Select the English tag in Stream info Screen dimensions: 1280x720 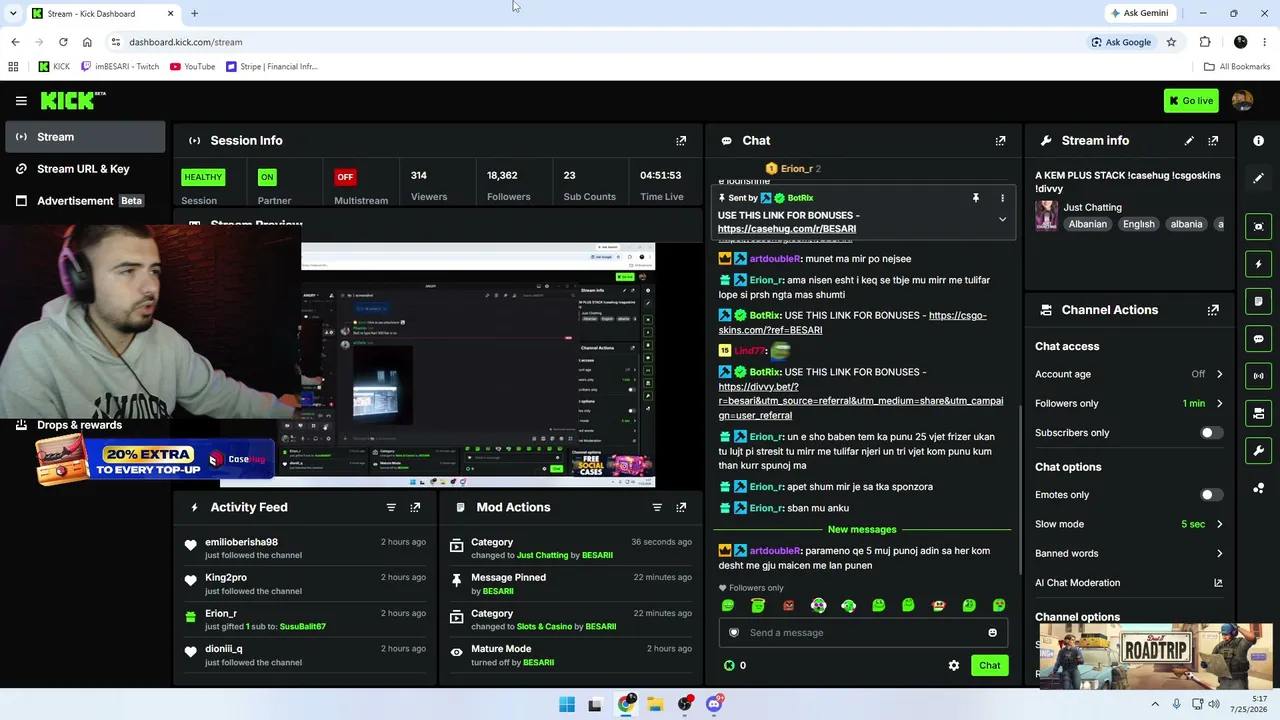coord(1138,224)
